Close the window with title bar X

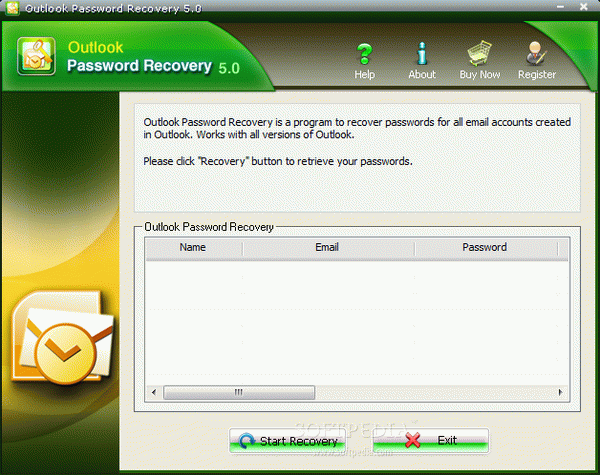584,7
